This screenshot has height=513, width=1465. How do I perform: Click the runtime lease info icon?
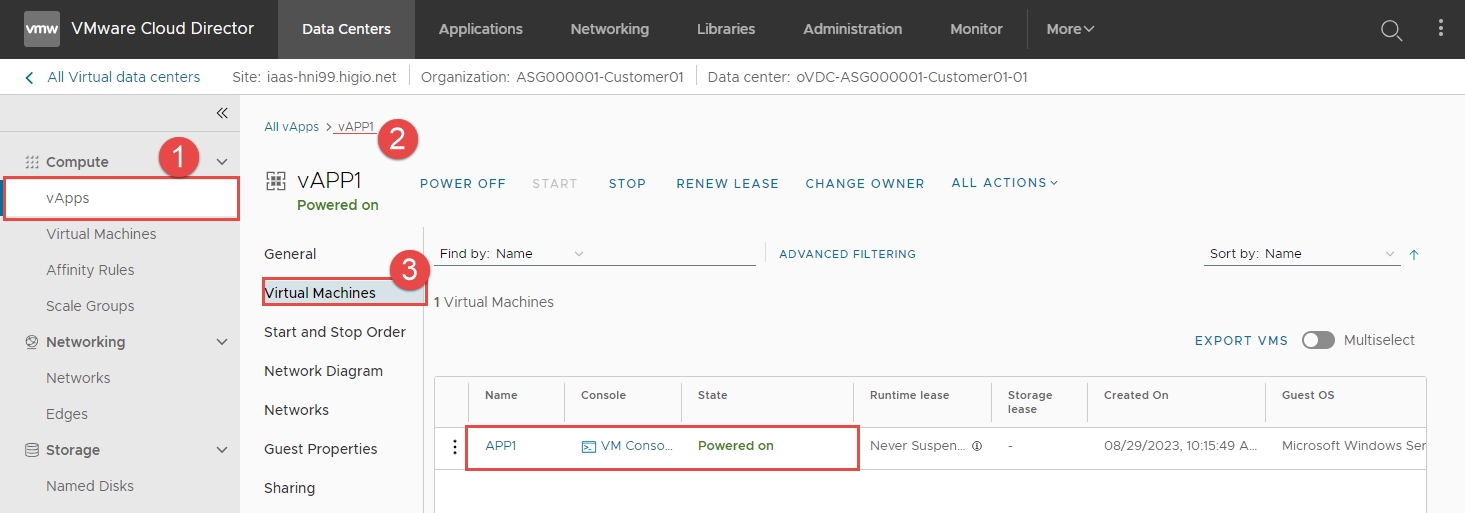[977, 446]
